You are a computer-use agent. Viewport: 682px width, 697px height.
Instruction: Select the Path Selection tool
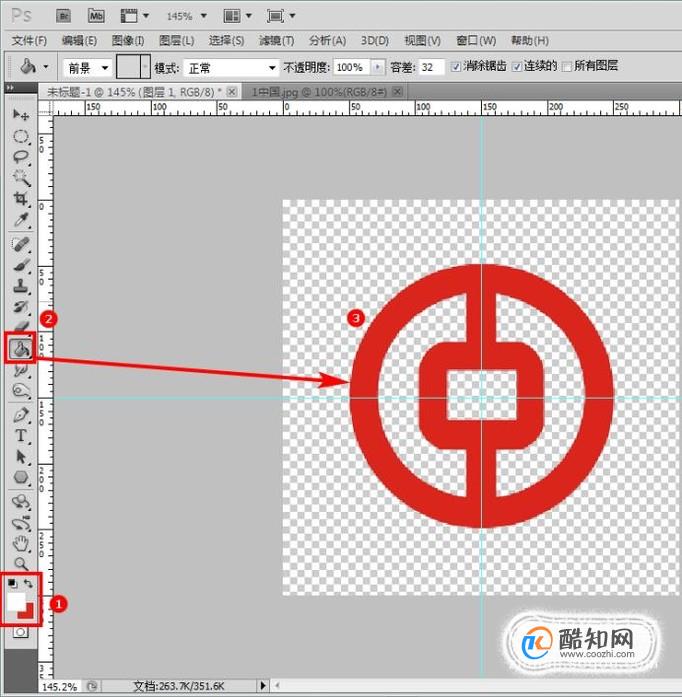tap(20, 457)
